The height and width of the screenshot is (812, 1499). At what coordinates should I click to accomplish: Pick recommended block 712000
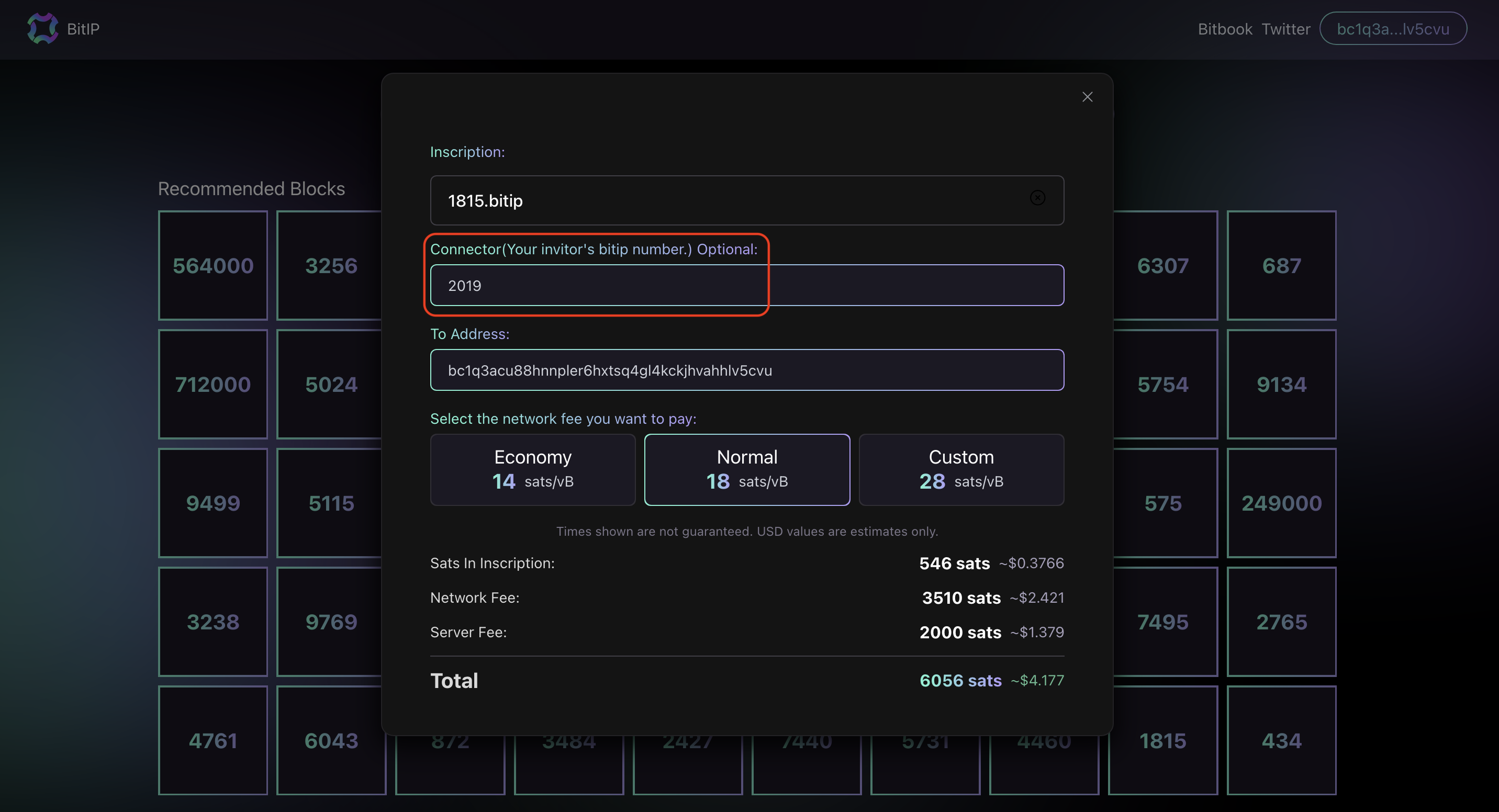pyautogui.click(x=213, y=385)
